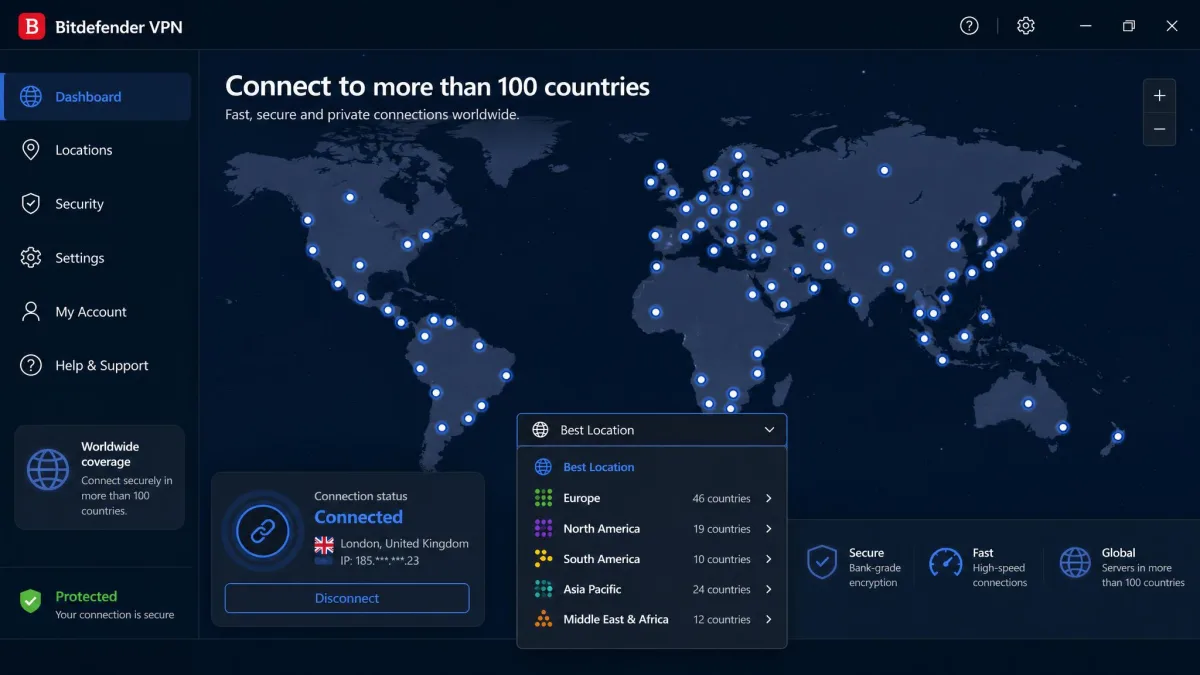Click 'High-speed connections' text
Screen dimensions: 1200x675
1000,575
